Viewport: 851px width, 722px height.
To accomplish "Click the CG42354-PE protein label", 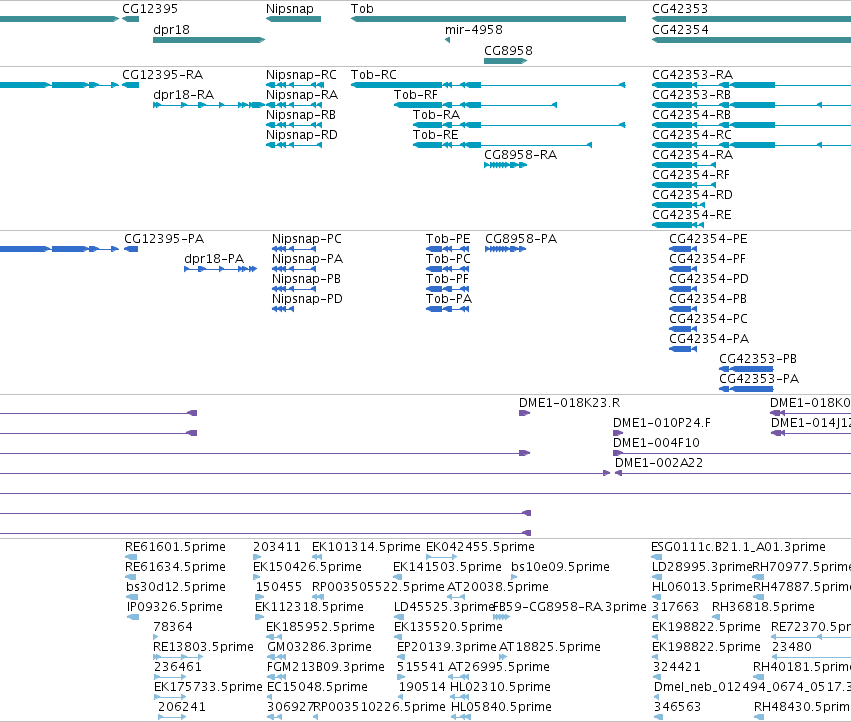I will click(708, 239).
